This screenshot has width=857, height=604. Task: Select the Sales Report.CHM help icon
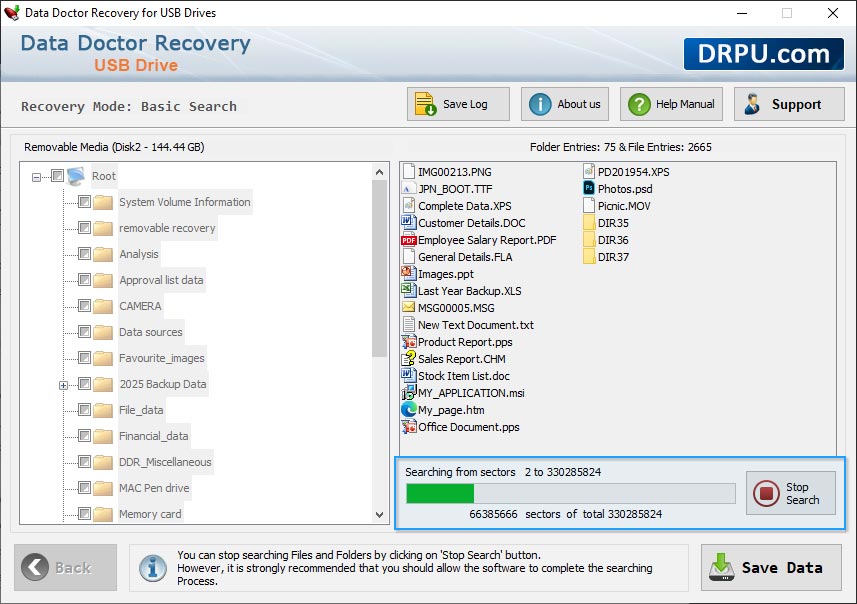tap(408, 359)
